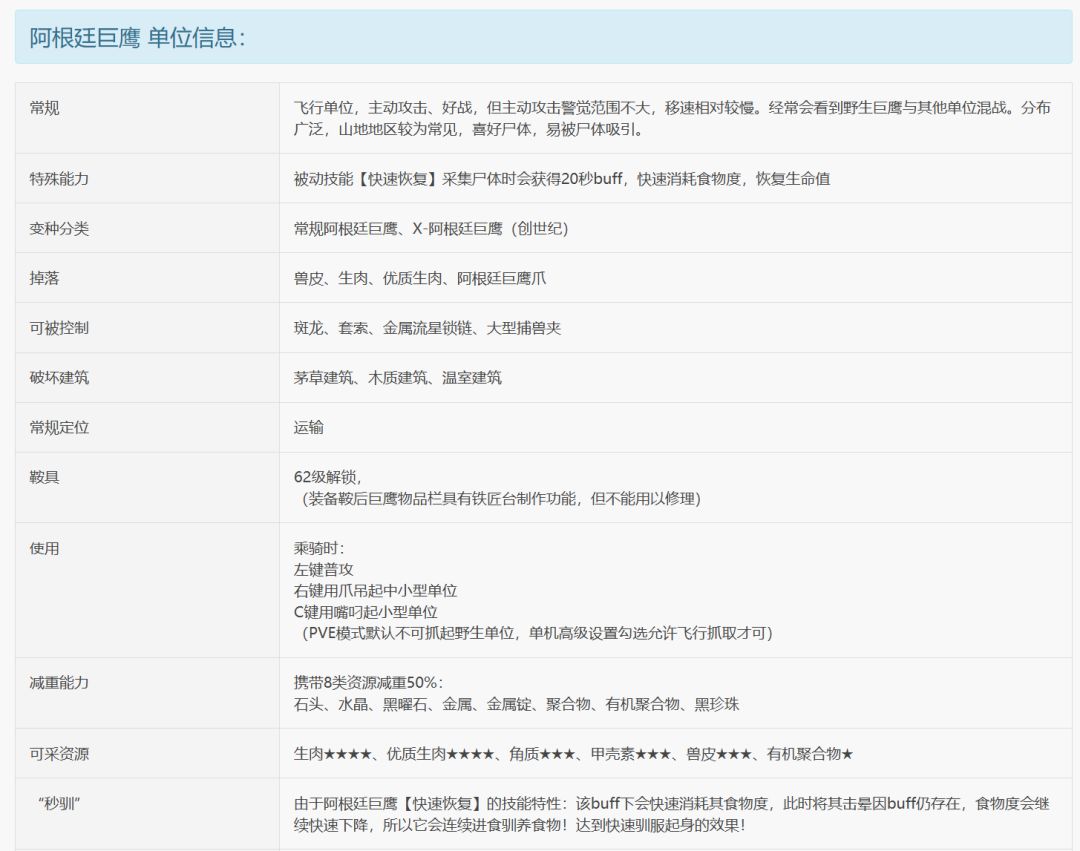Viewport: 1080px width, 851px height.
Task: Click the variant text 常规阿根廷巨鹰、X-阿根廷巨鹰
Action: 397,229
